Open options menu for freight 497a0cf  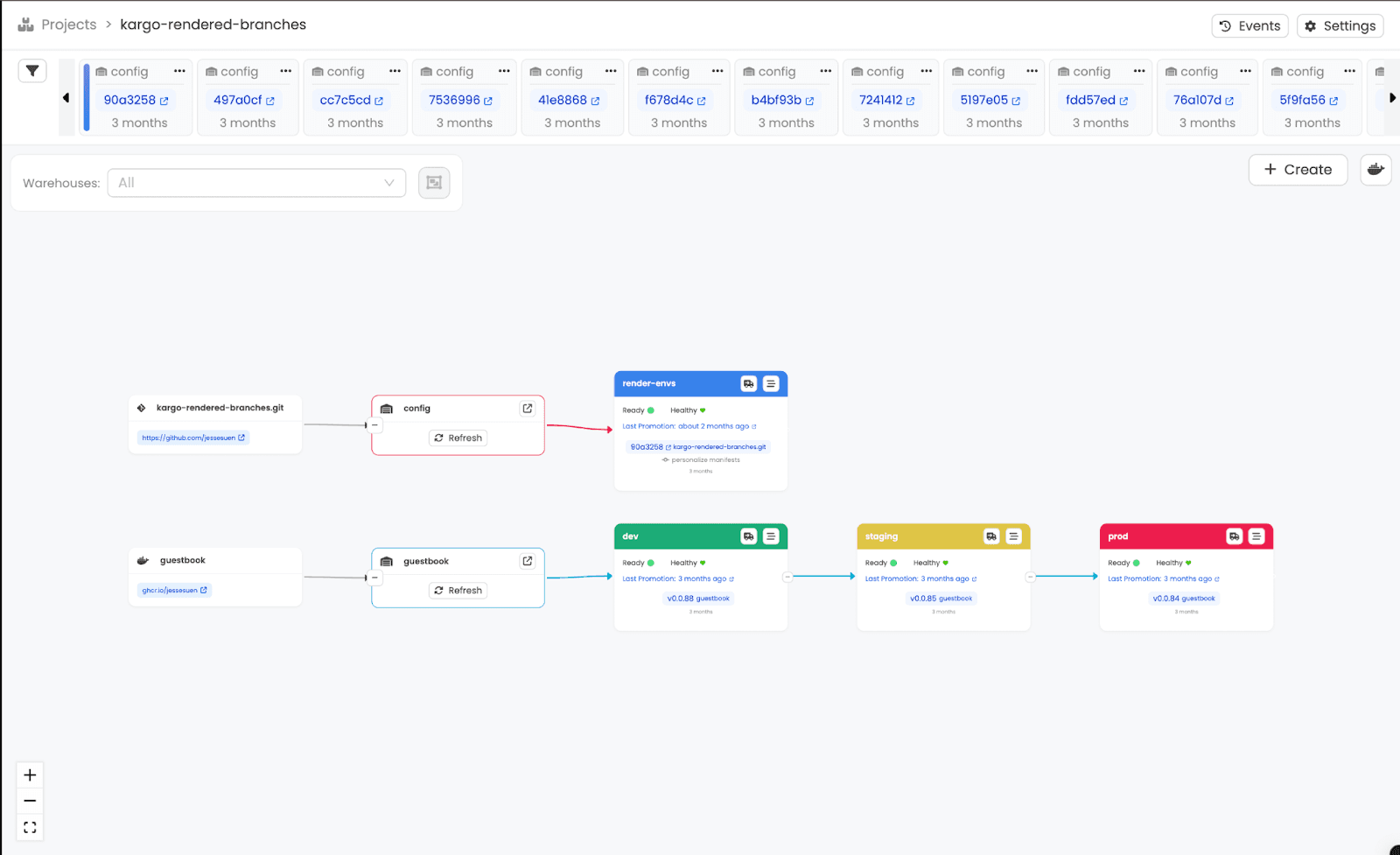[286, 71]
